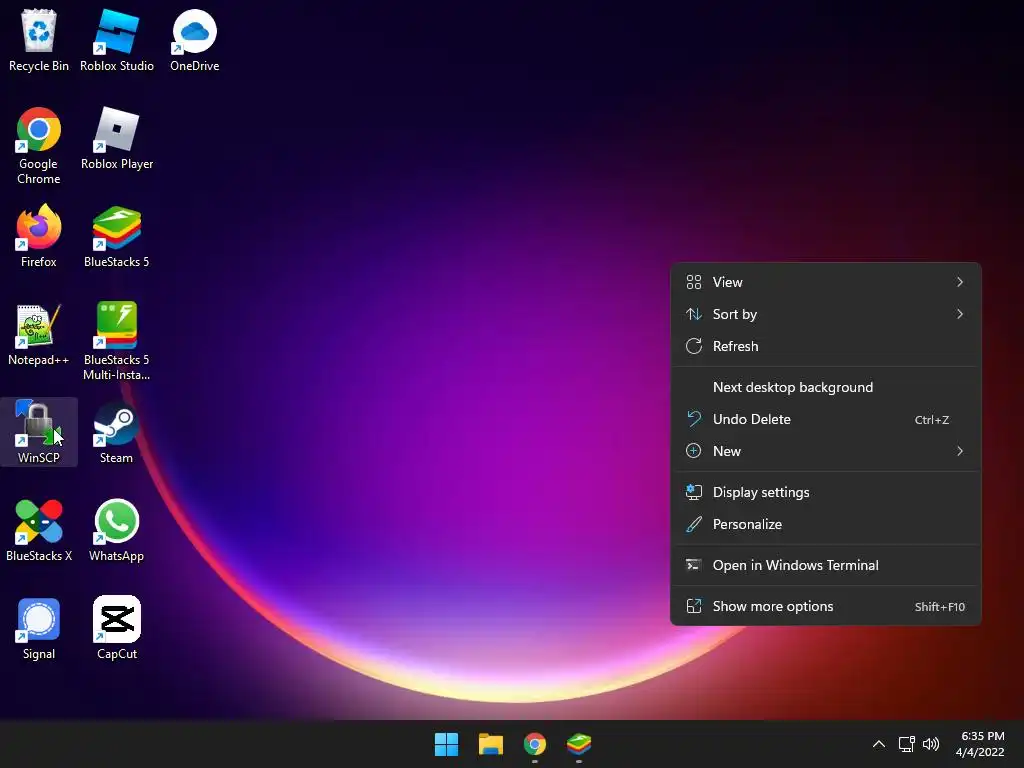Image resolution: width=1024 pixels, height=768 pixels.
Task: Select BlueStacks 5 Multi-Instance shortcut
Action: (x=117, y=341)
